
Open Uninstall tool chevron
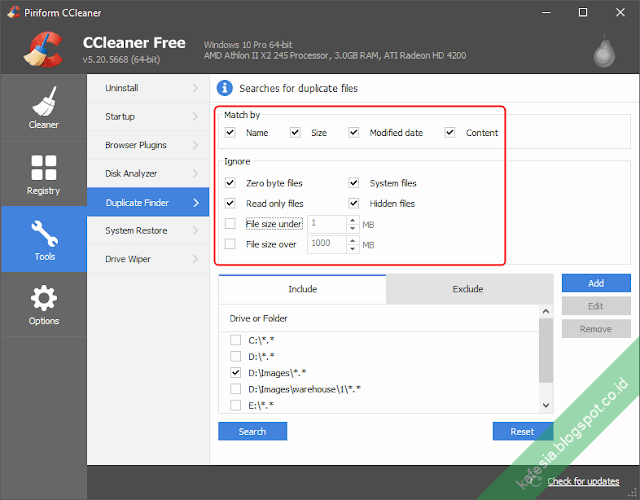click(x=196, y=88)
